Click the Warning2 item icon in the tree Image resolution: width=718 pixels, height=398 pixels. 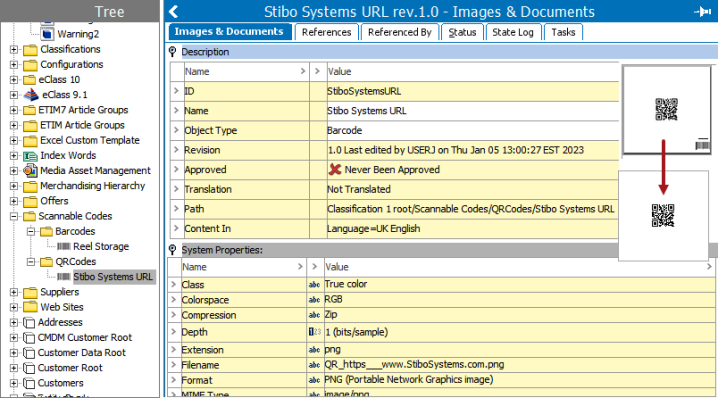47,34
